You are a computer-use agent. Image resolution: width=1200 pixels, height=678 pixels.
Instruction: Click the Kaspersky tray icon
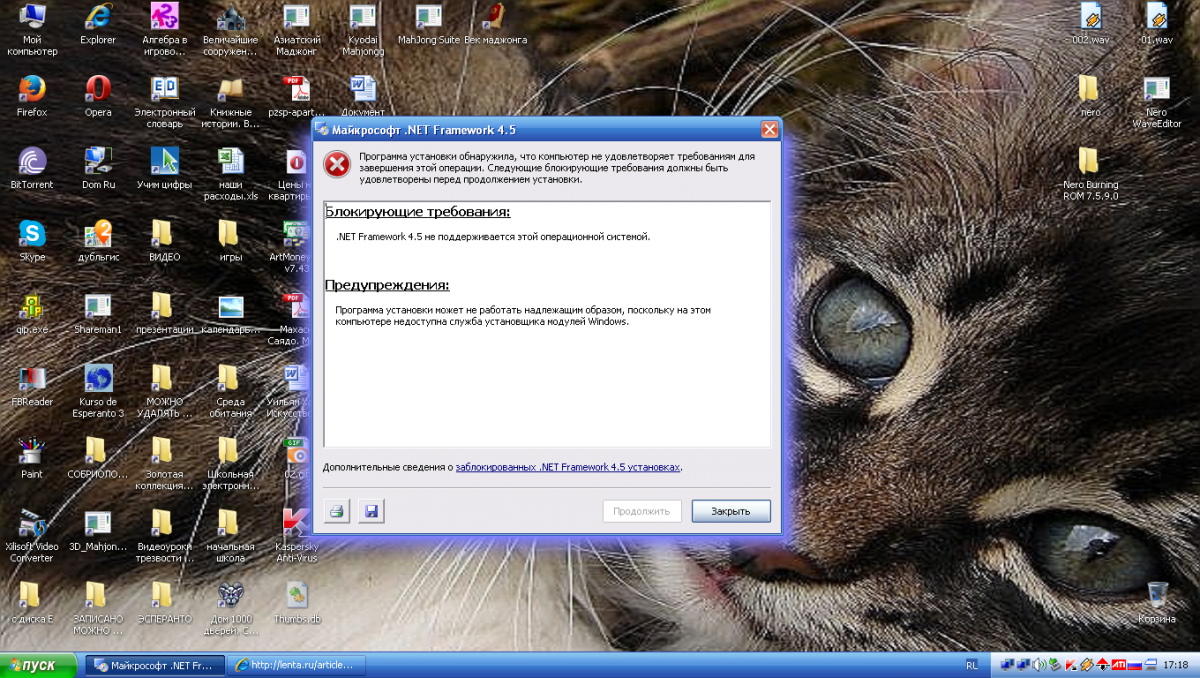pos(1071,665)
